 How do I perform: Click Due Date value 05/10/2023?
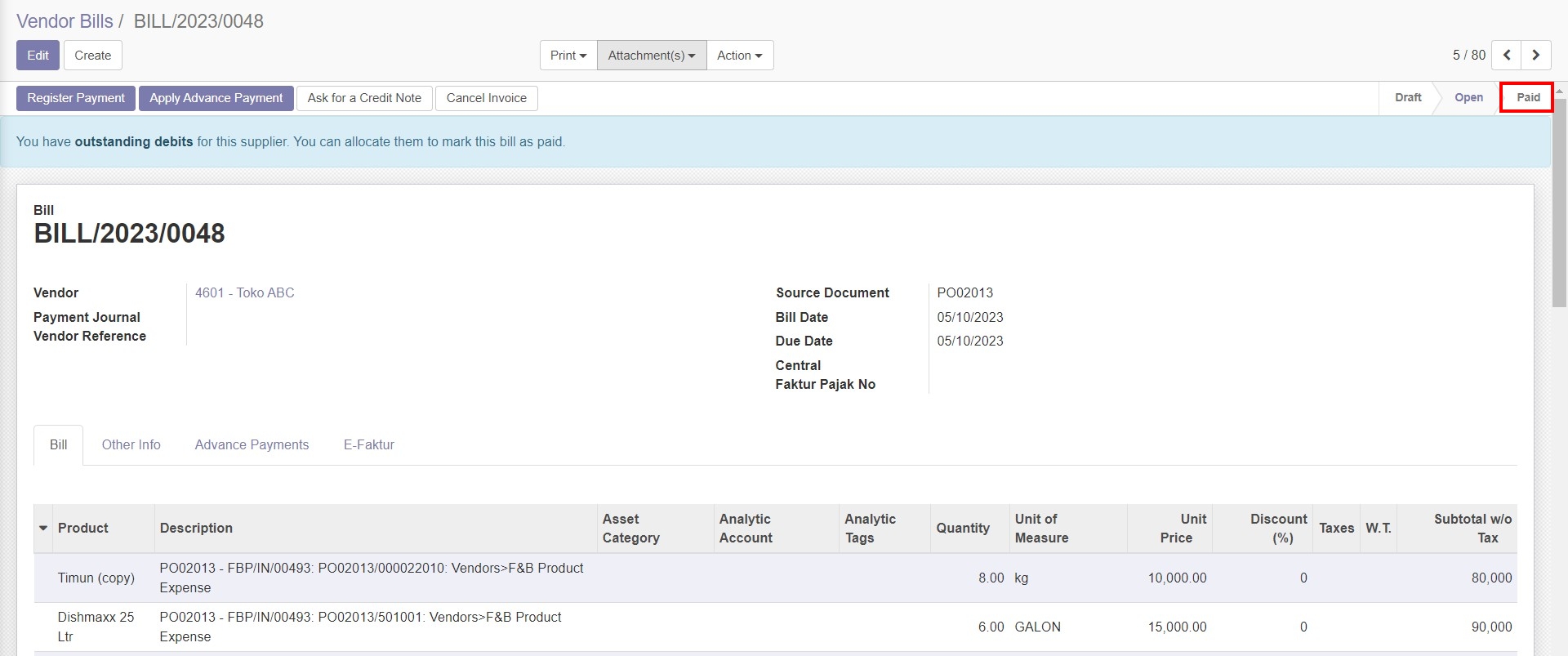[x=970, y=341]
